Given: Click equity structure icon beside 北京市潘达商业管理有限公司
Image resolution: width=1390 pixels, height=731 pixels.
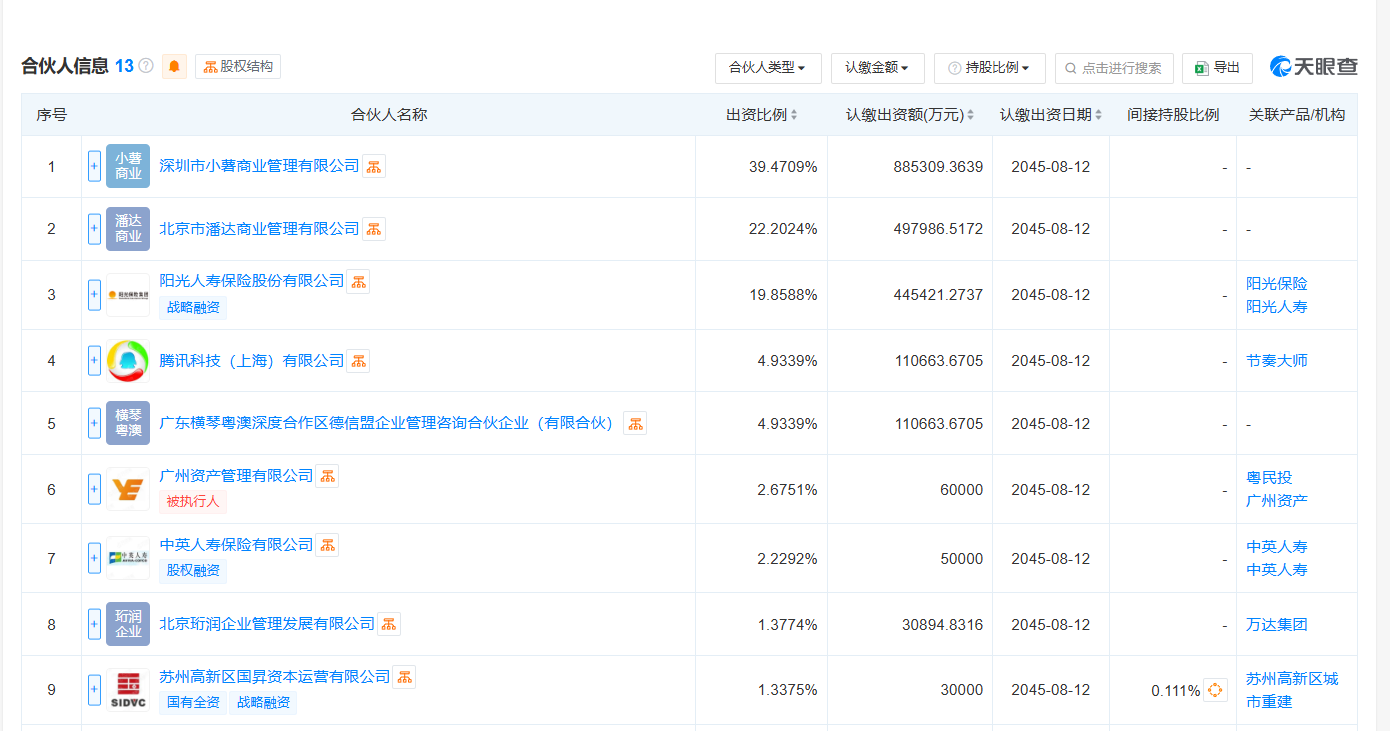Looking at the screenshot, I should (x=374, y=230).
